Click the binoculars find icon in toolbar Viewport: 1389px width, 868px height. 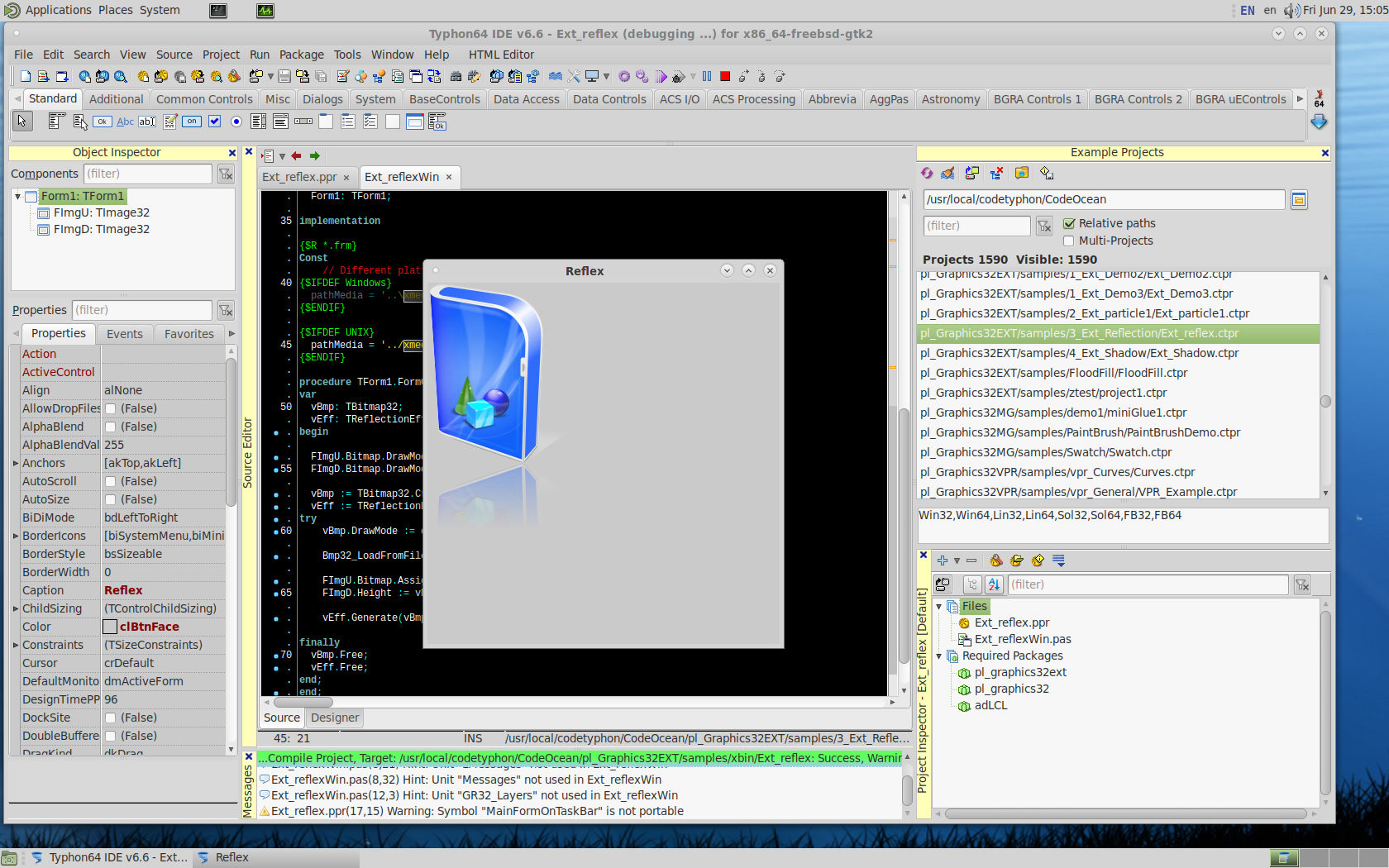pyautogui.click(x=456, y=76)
